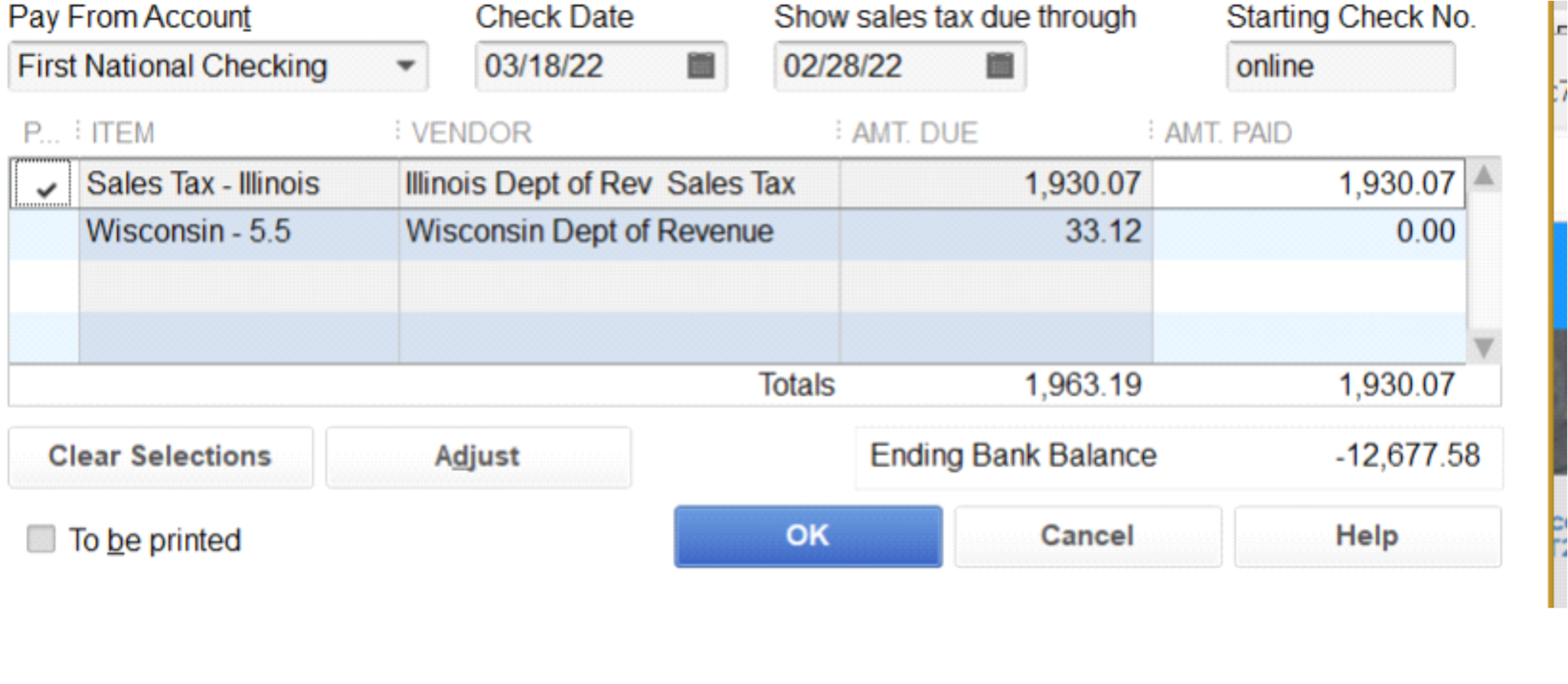Viewport: 1568px width, 684px height.
Task: Expand the Pay From Account dropdown
Action: click(406, 67)
